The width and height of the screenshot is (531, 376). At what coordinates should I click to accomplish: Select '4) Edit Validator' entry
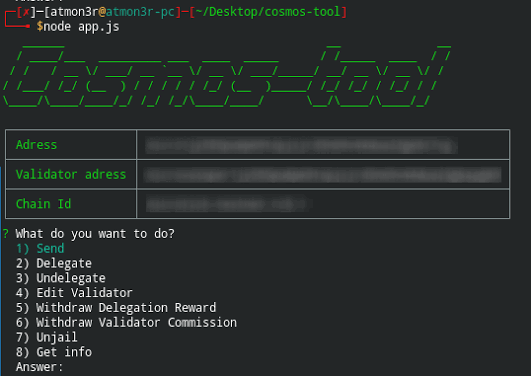coord(74,293)
